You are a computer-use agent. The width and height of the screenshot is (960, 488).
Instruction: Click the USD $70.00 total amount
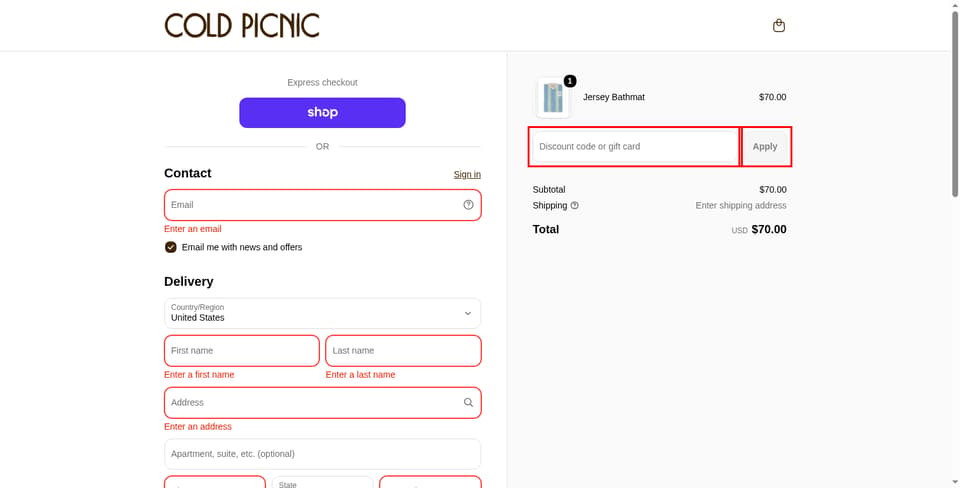click(x=759, y=230)
